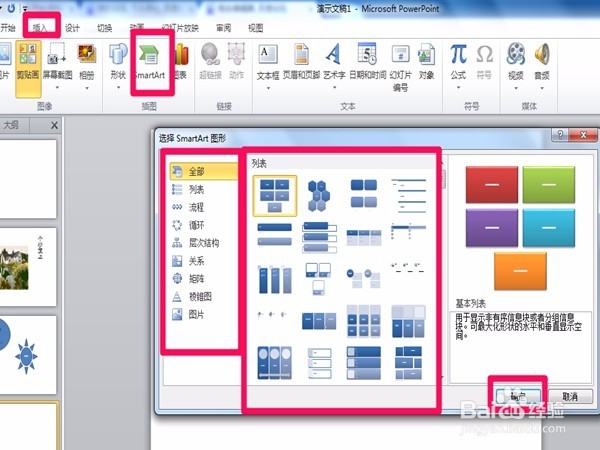Switch to the 设计 ribbon tab
Image resolution: width=600 pixels, height=450 pixels.
[x=72, y=28]
